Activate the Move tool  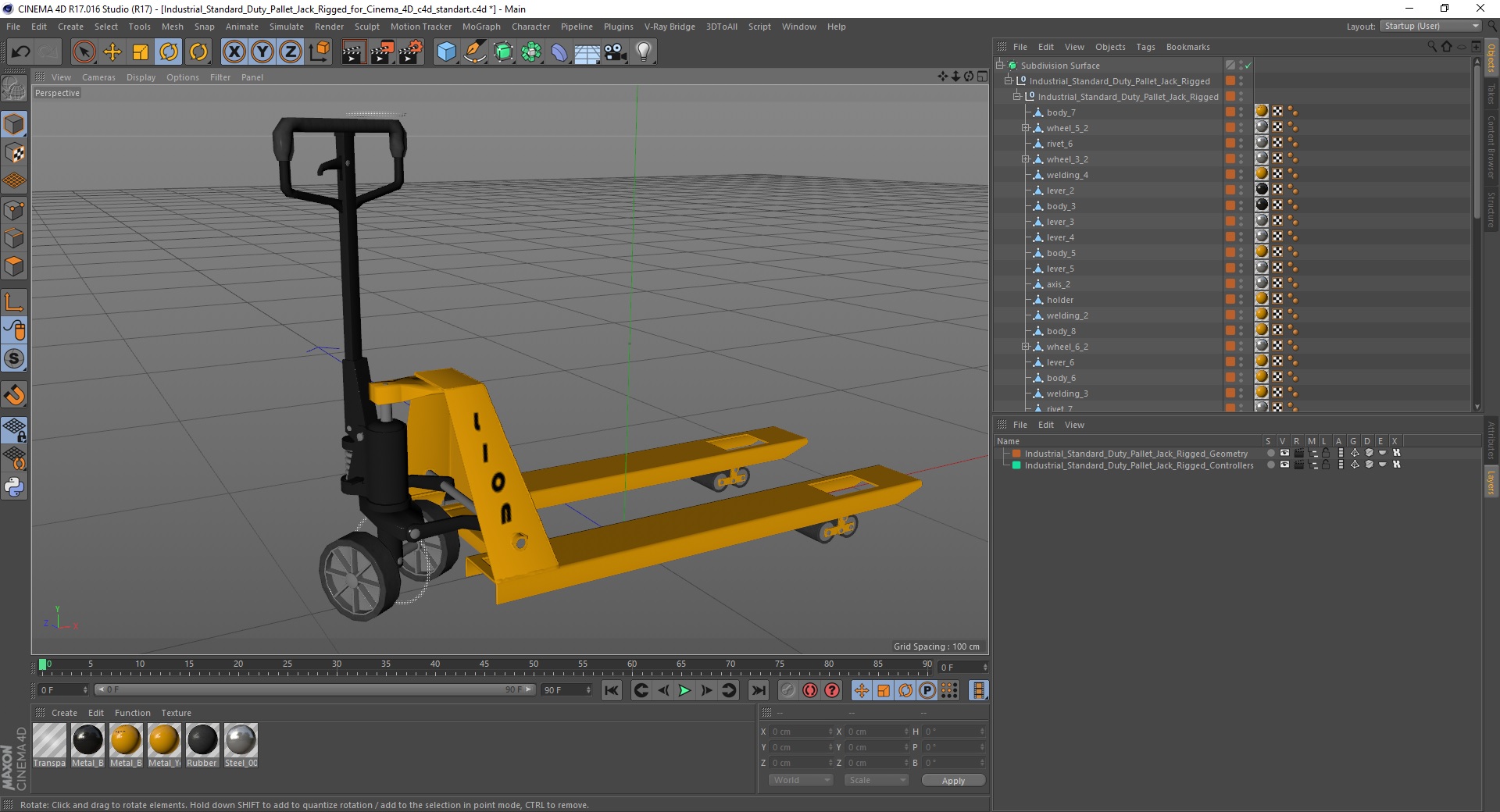112,52
